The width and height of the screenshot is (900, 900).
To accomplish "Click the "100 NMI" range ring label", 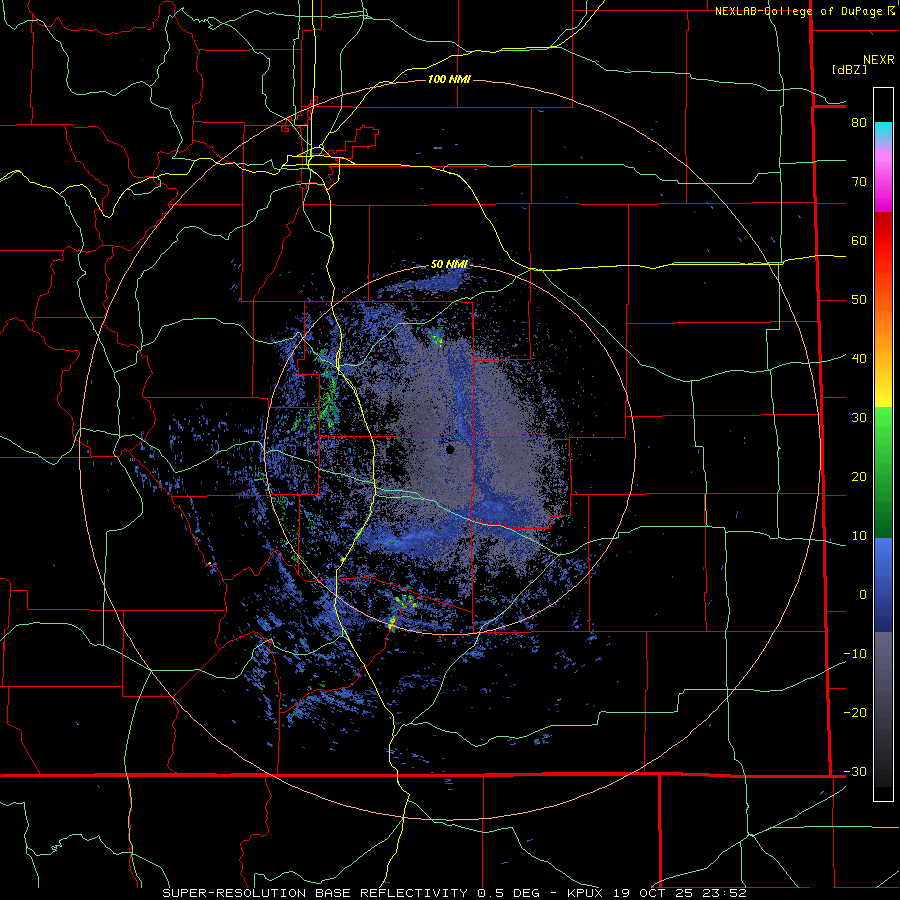I will click(449, 79).
